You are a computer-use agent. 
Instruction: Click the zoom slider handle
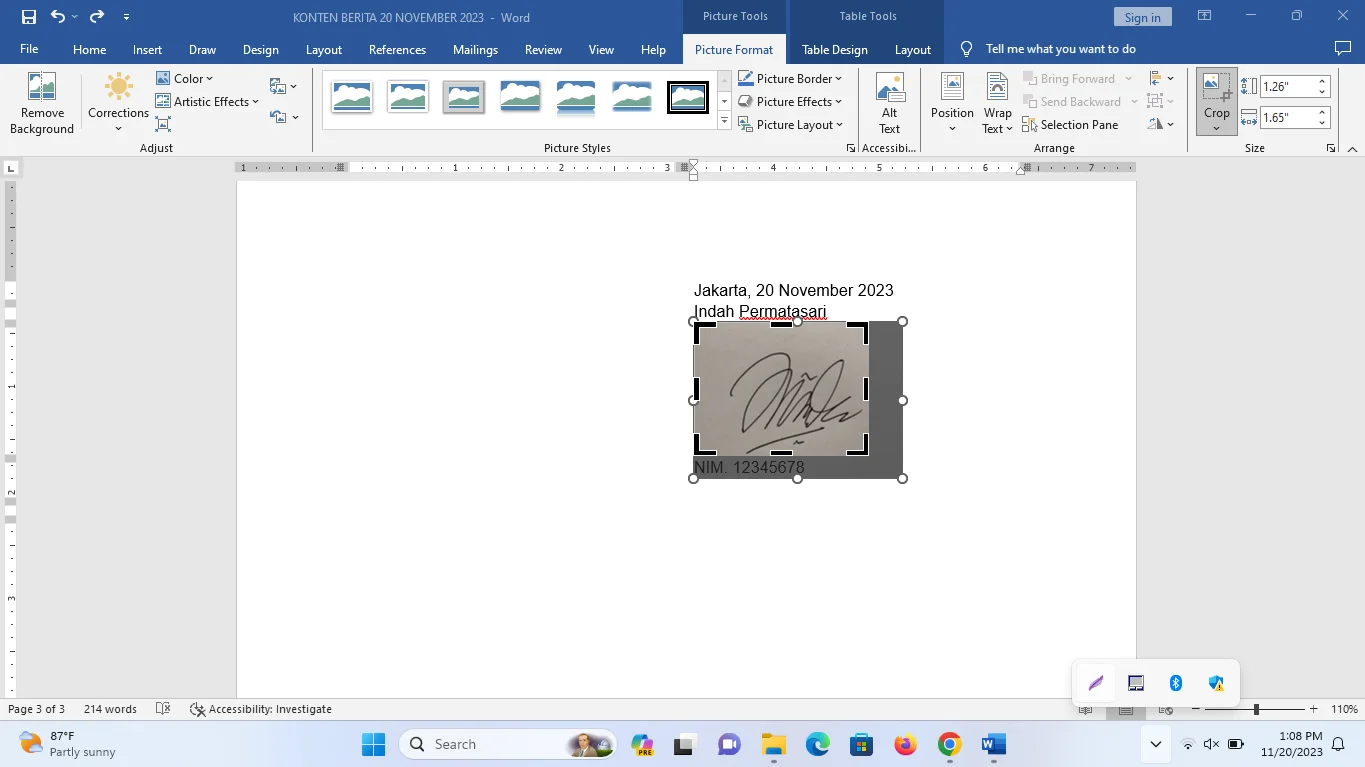(x=1256, y=709)
